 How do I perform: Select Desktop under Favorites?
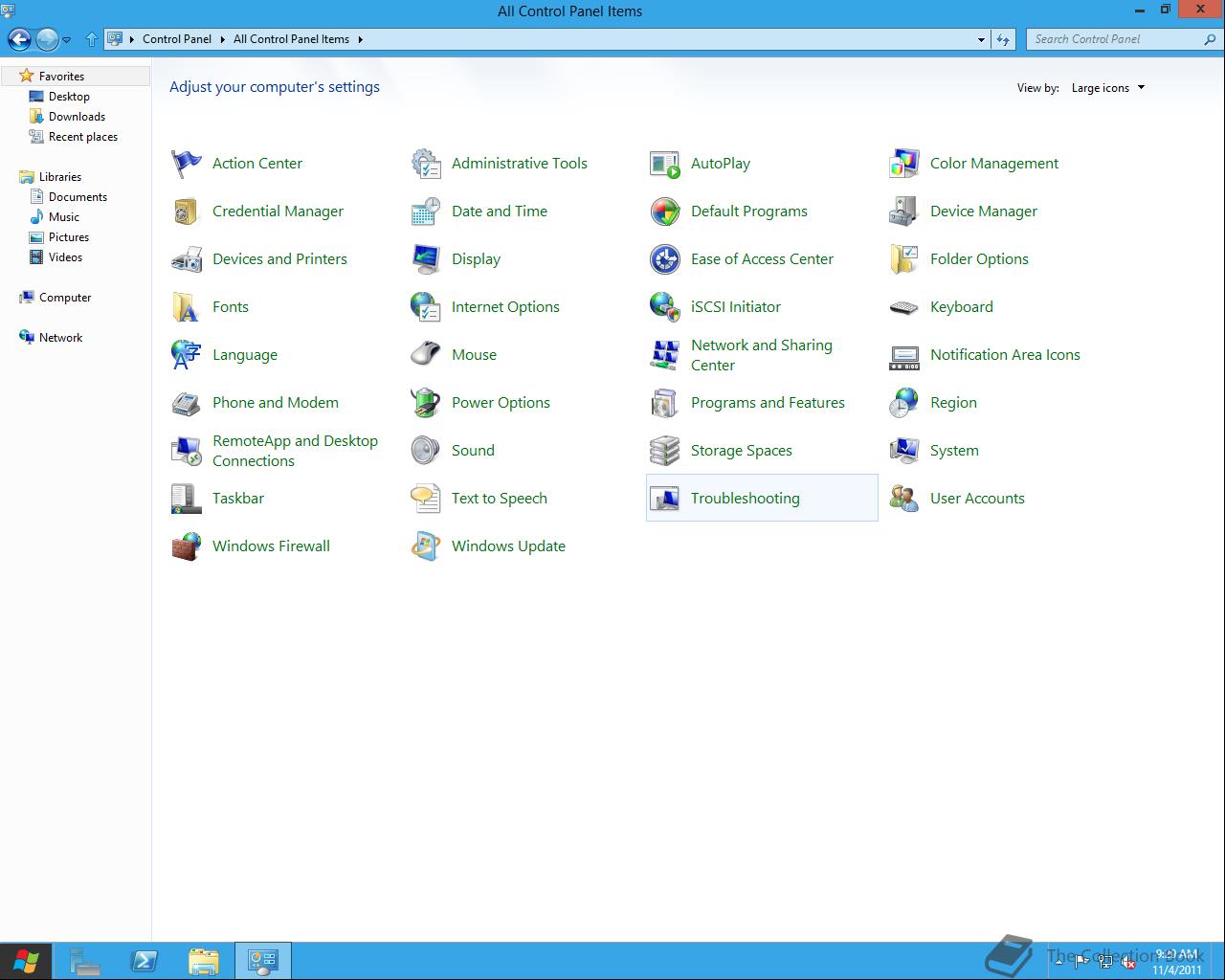[69, 97]
